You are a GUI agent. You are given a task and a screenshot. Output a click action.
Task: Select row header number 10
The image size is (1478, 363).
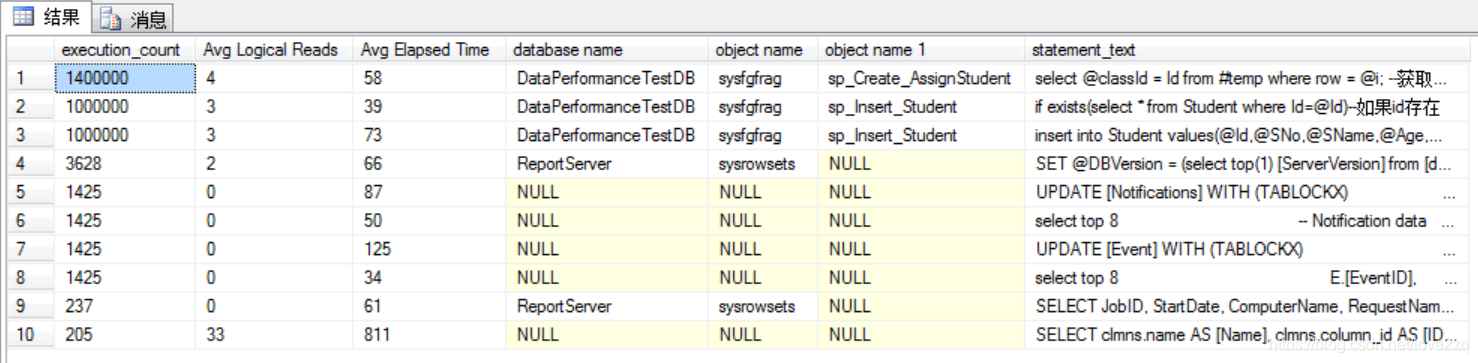pos(31,334)
